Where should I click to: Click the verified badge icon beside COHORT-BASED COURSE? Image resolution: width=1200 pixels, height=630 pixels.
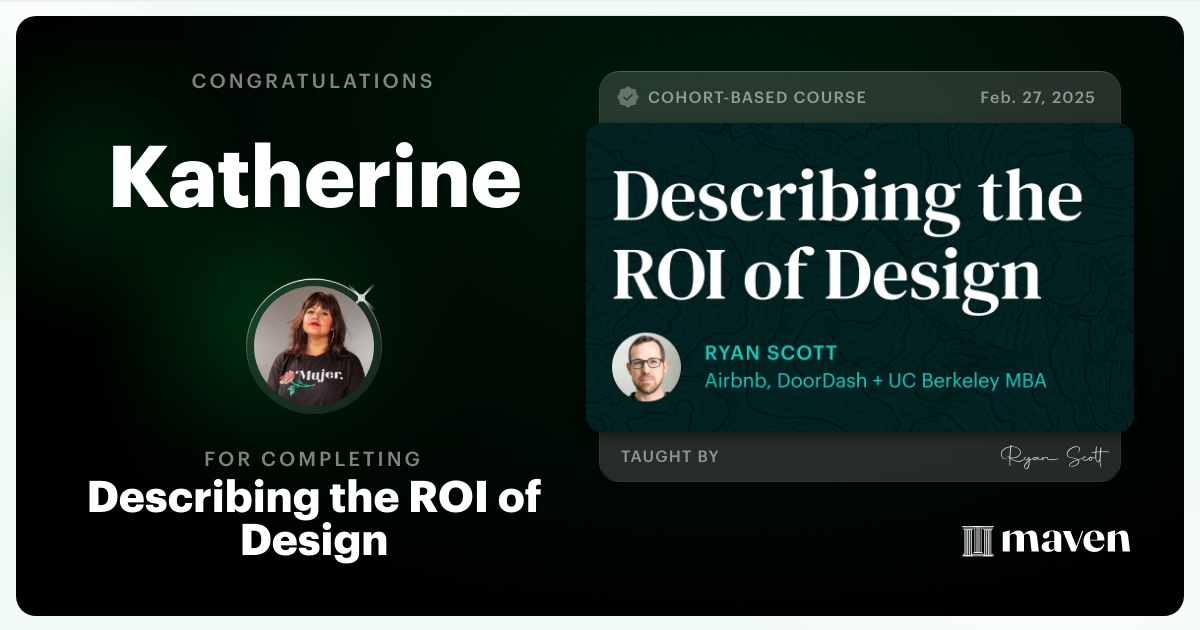tap(628, 97)
